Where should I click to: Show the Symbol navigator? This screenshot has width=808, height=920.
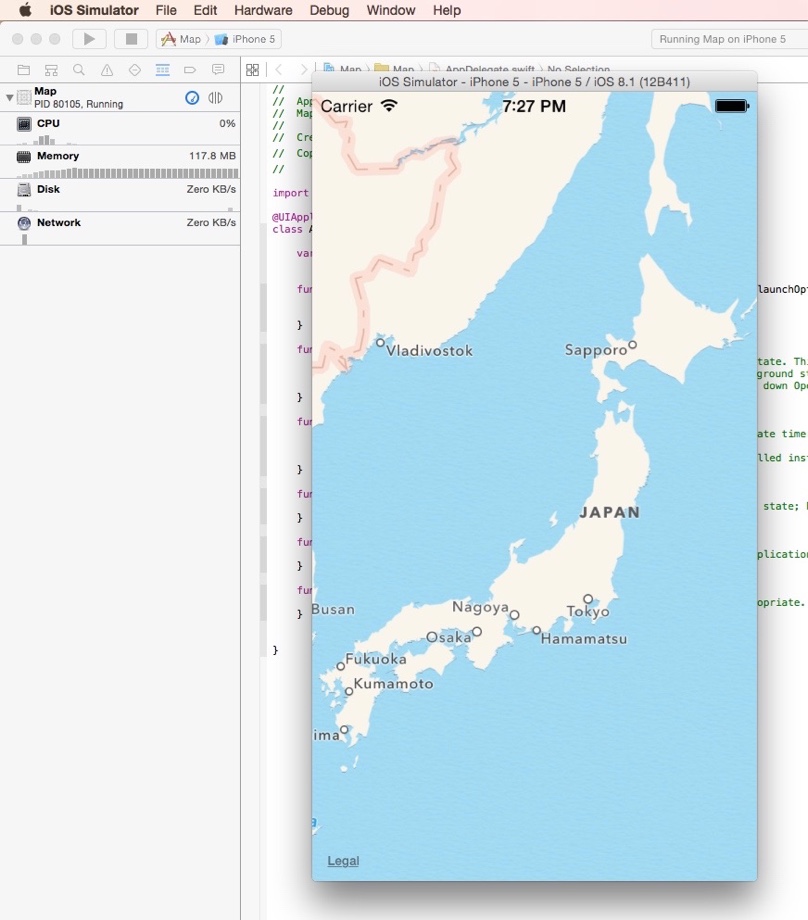click(52, 70)
